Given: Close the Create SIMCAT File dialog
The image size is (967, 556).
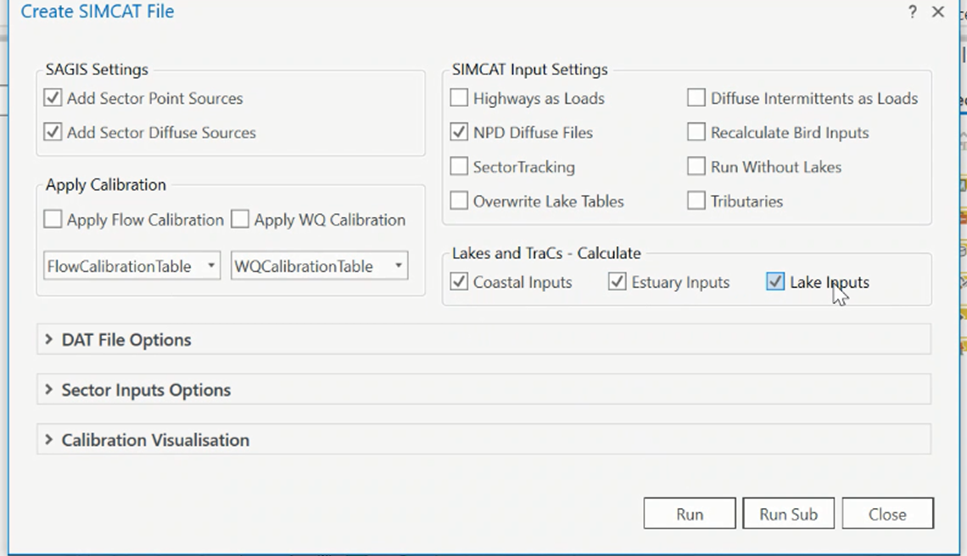Looking at the screenshot, I should (x=938, y=12).
